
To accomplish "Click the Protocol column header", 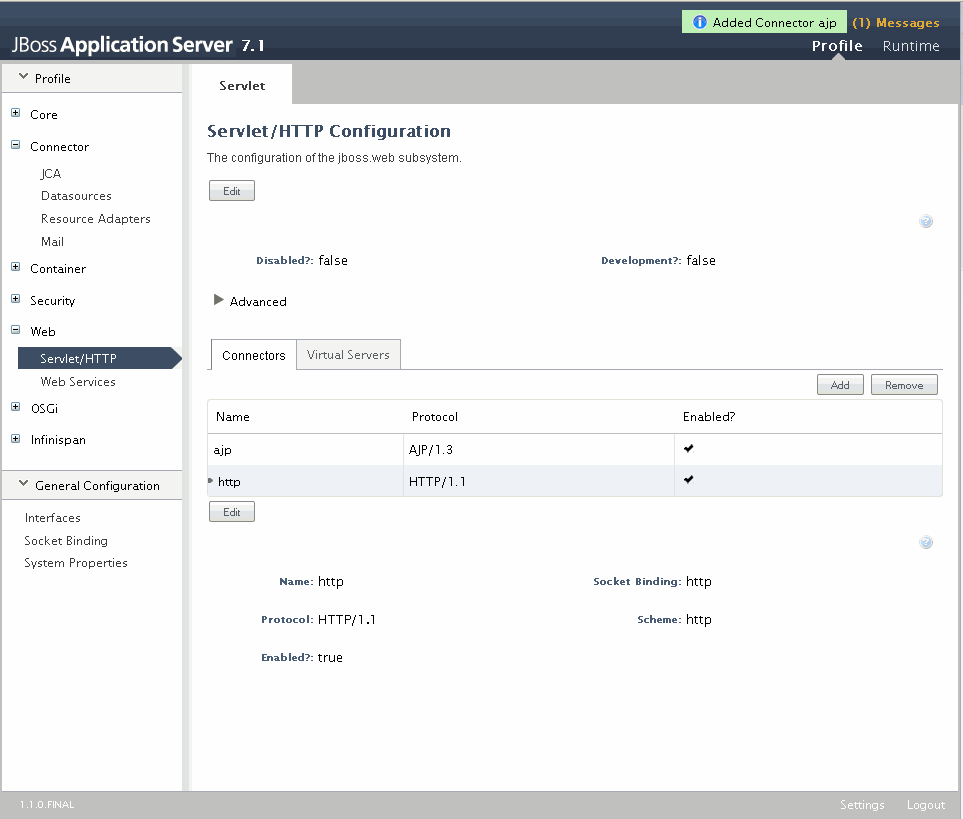I will (435, 417).
